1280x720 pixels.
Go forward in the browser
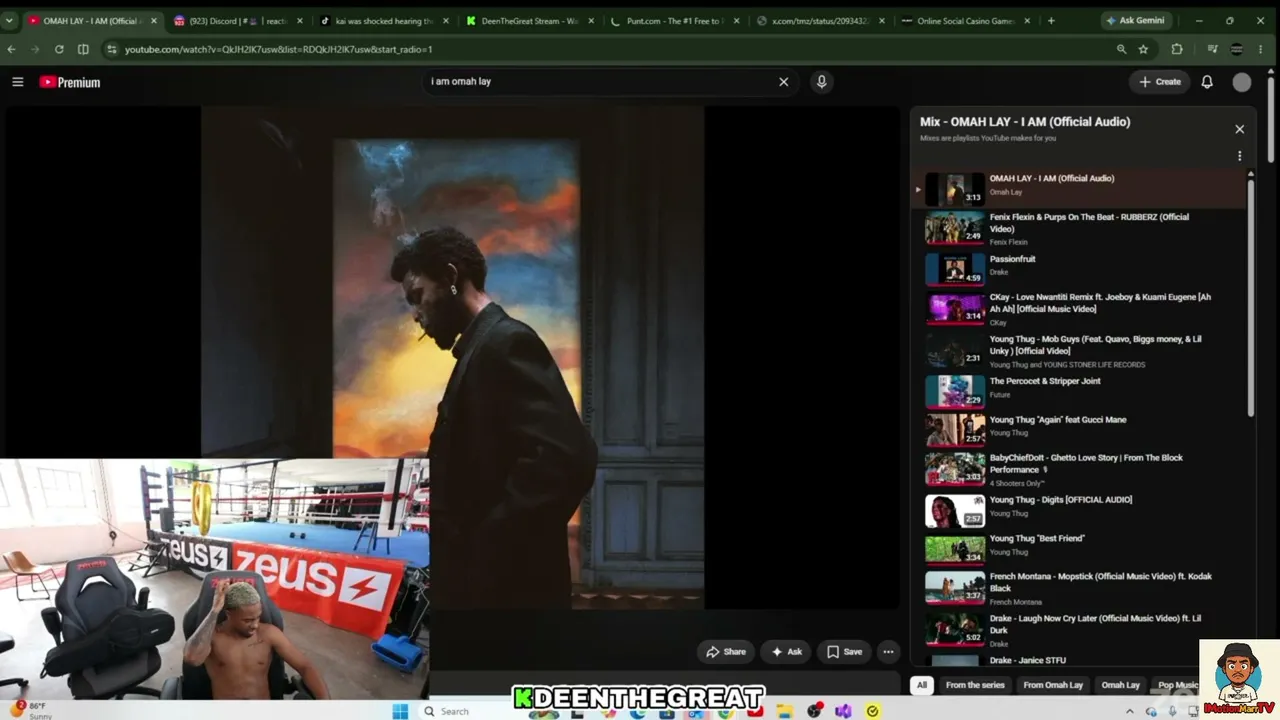(x=35, y=49)
